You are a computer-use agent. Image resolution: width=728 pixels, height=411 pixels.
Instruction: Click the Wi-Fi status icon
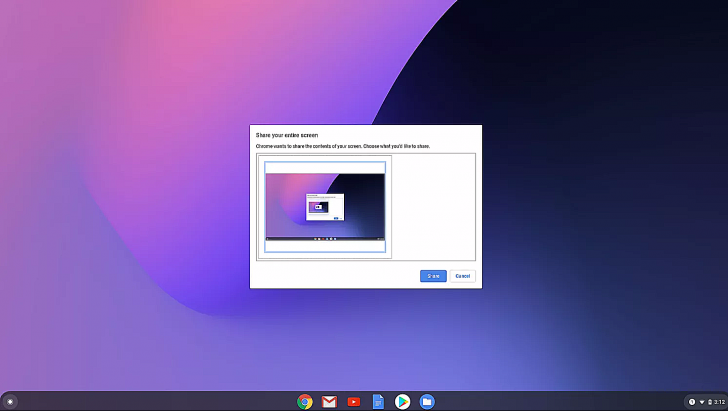[x=702, y=402]
